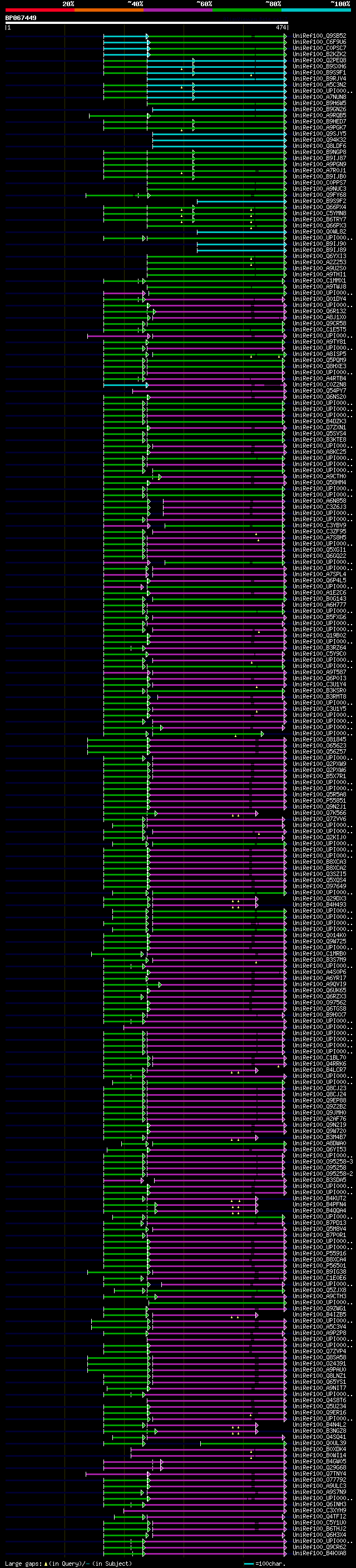
Task: Select subject label UniRef100_A9RQB5
Action: tap(319, 116)
